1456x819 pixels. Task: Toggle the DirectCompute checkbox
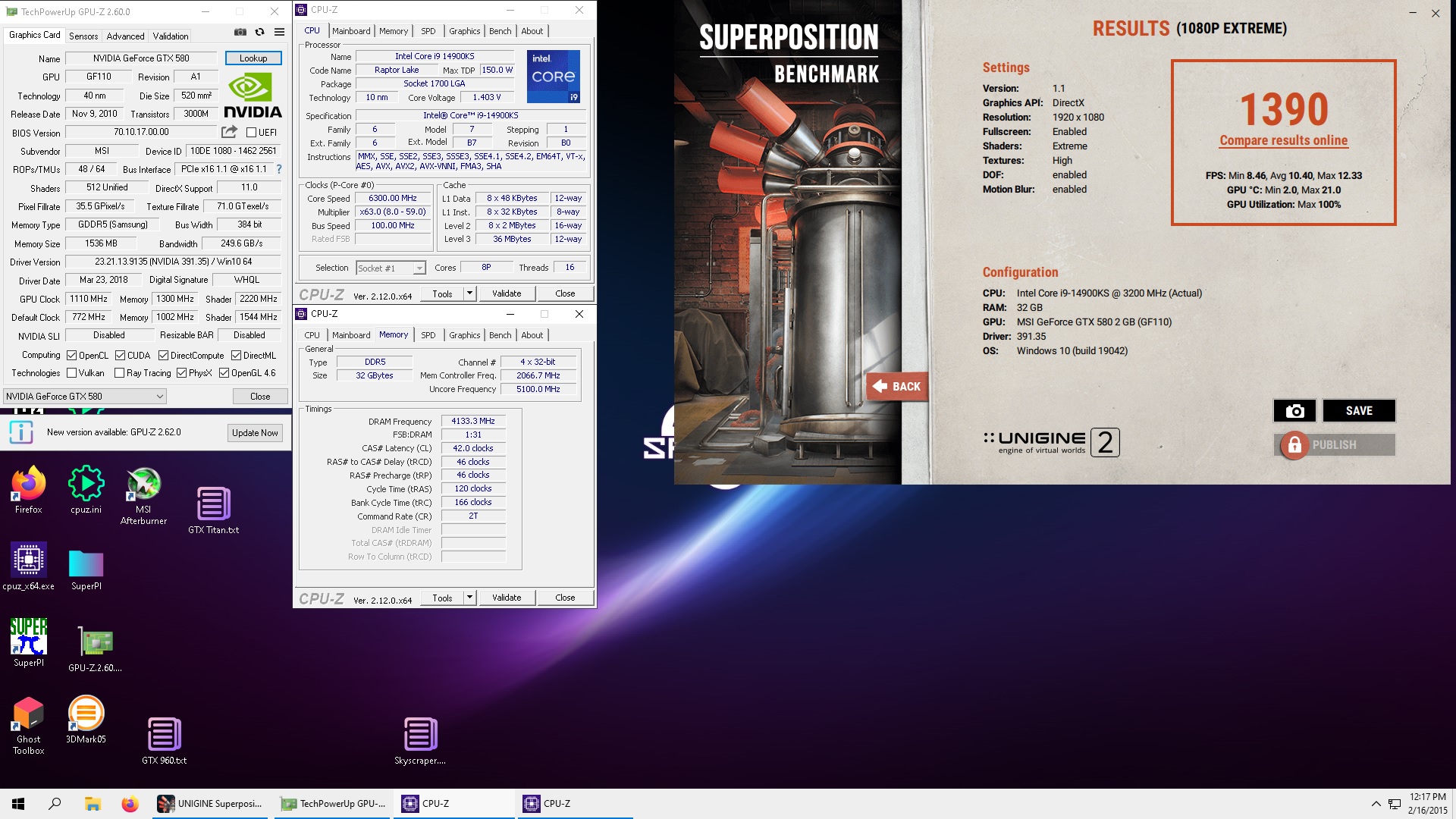(163, 356)
